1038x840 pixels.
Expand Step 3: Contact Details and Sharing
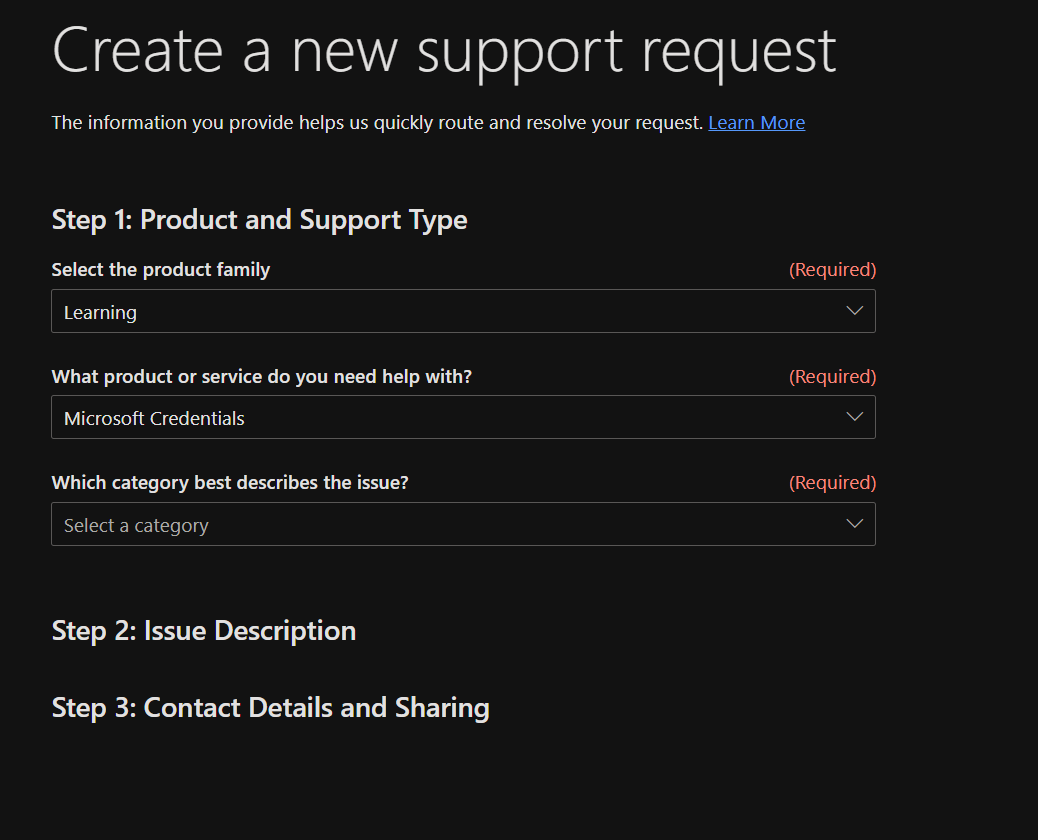click(270, 708)
